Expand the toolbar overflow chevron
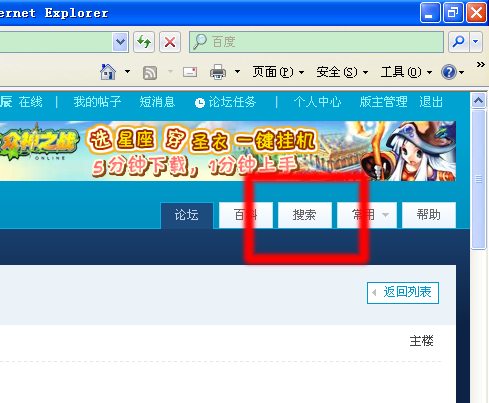Viewport: 489px width, 403px height. 480,64
